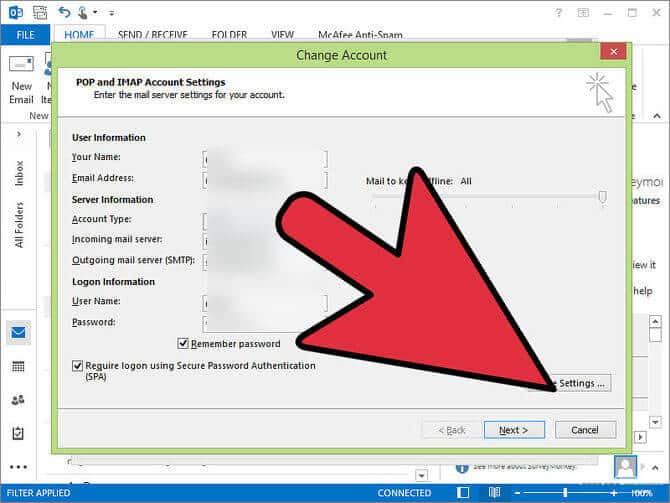The image size is (670, 503).
Task: Open Calendar view in navigation bar
Action: (19, 366)
